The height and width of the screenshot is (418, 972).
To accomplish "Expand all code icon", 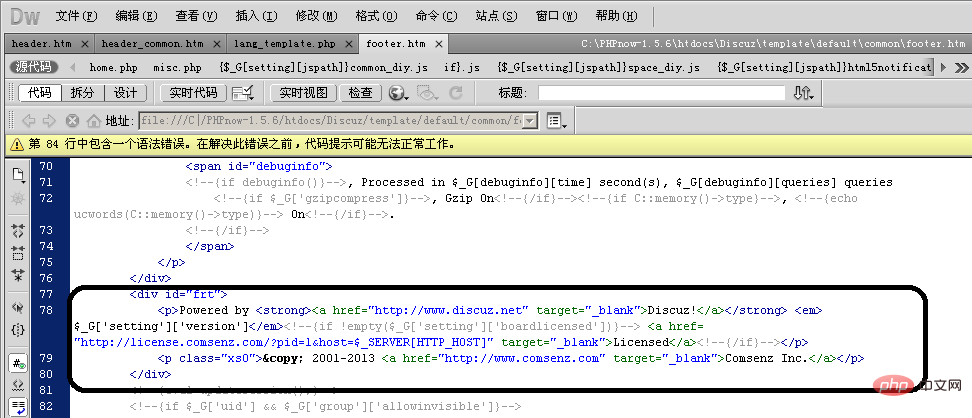I will point(18,275).
